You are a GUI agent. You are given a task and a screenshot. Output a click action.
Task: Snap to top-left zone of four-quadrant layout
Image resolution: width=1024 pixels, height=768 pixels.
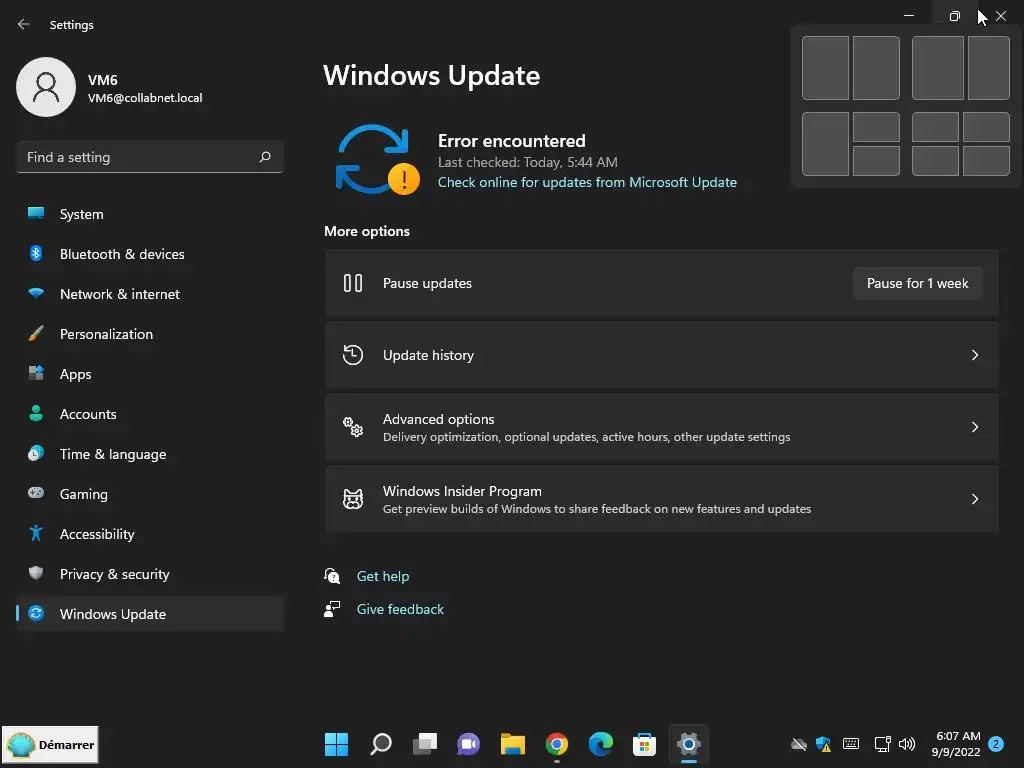[x=935, y=127]
